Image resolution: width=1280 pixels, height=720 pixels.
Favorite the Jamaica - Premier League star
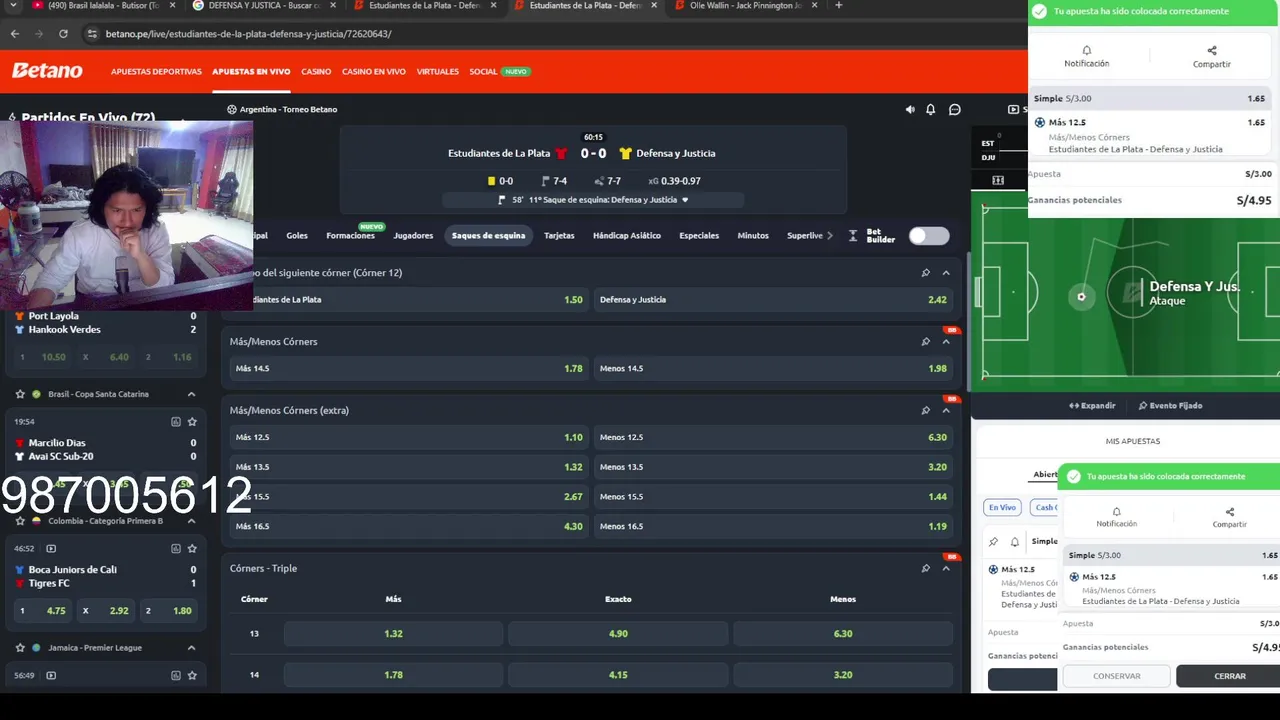click(x=20, y=648)
